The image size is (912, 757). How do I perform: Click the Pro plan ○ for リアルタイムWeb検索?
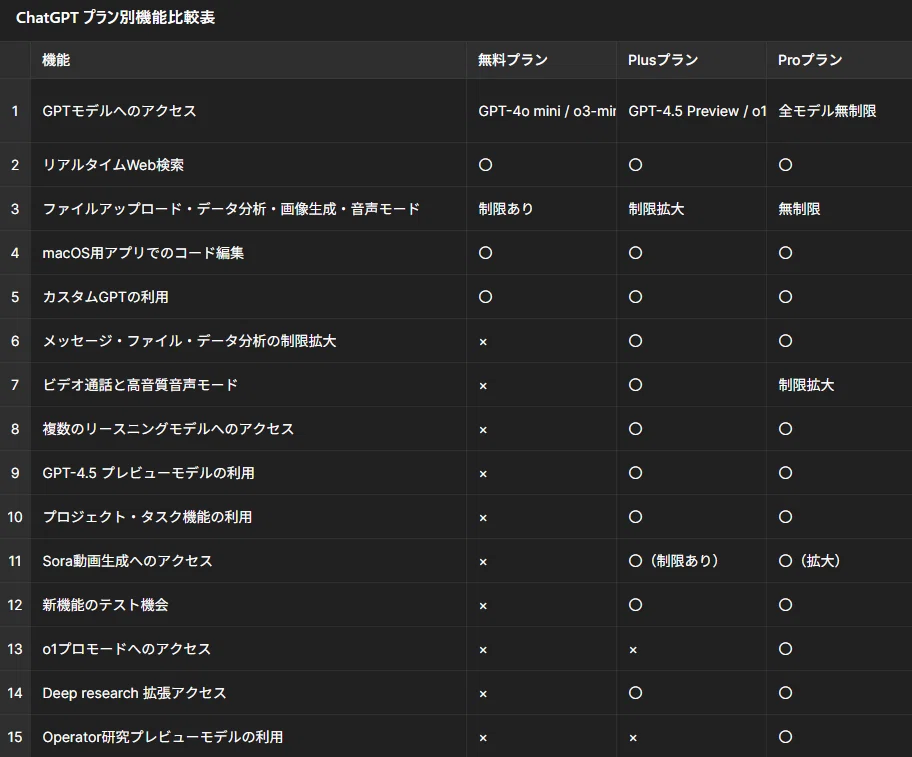pos(785,165)
